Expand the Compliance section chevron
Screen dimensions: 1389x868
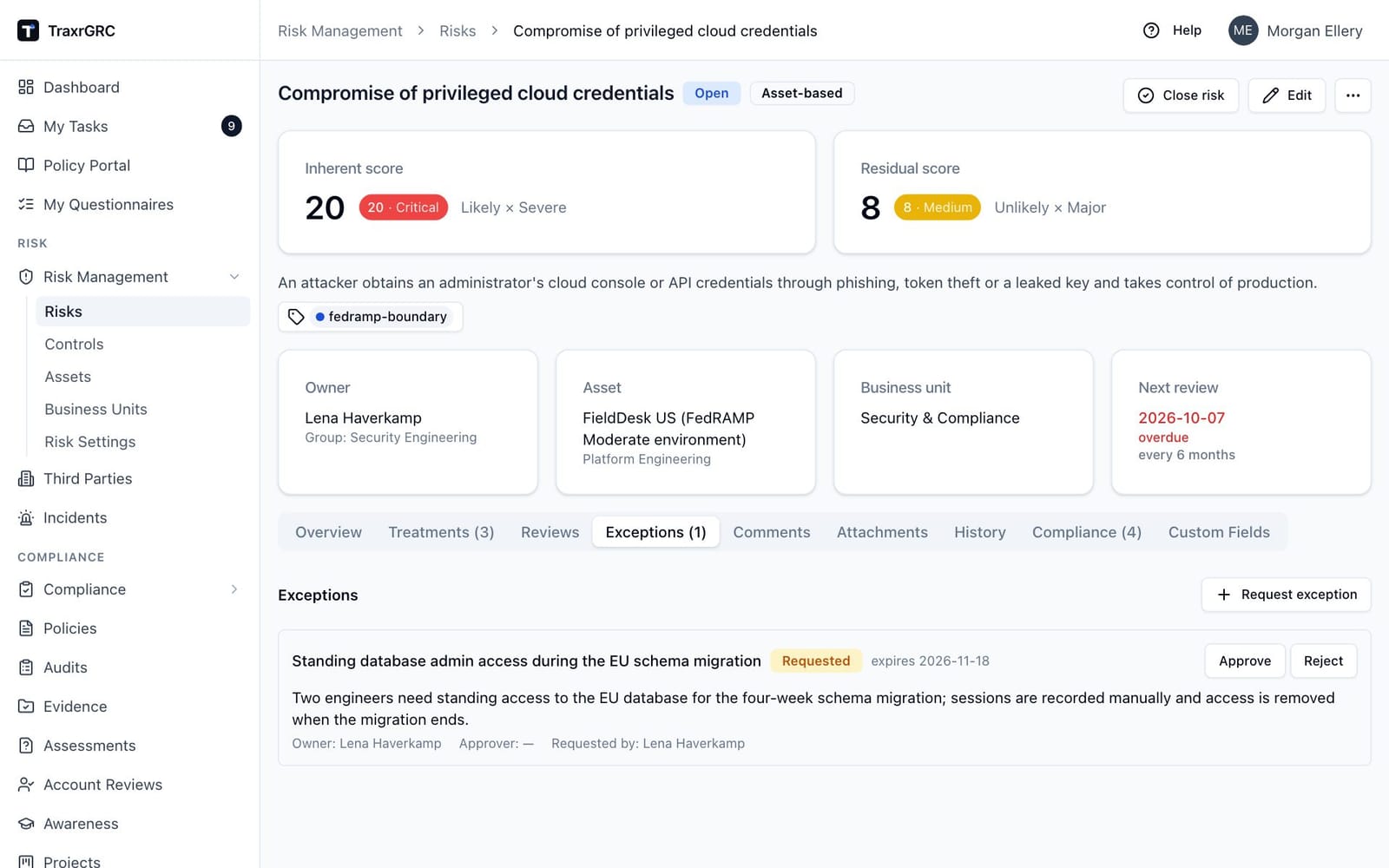[x=234, y=589]
